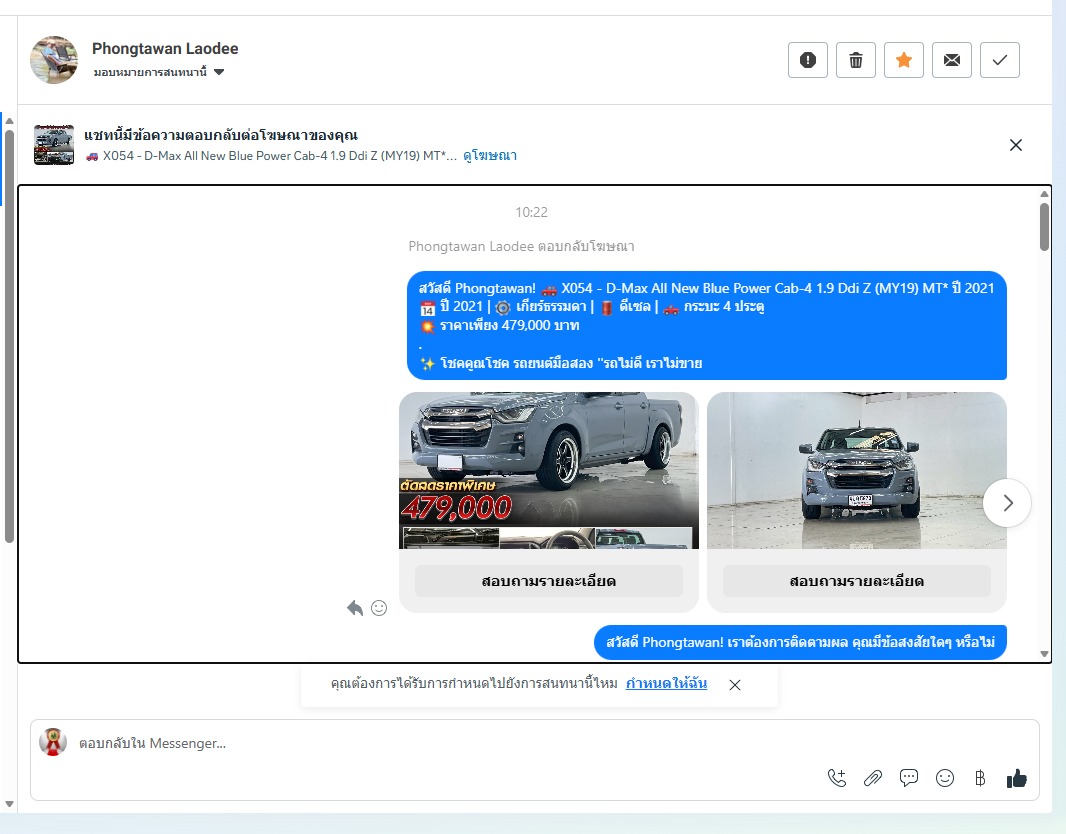
Task: Start a call with the phone icon
Action: pyautogui.click(x=837, y=778)
